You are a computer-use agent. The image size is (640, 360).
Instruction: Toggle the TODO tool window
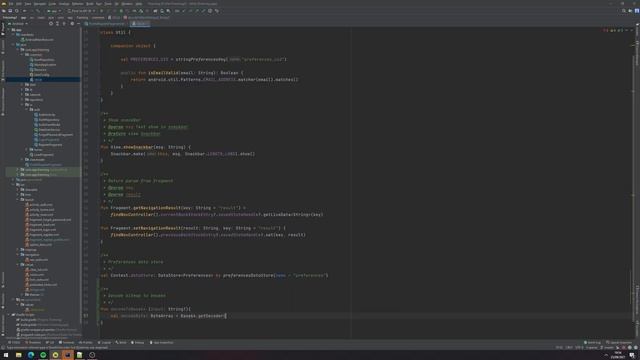click(14, 342)
